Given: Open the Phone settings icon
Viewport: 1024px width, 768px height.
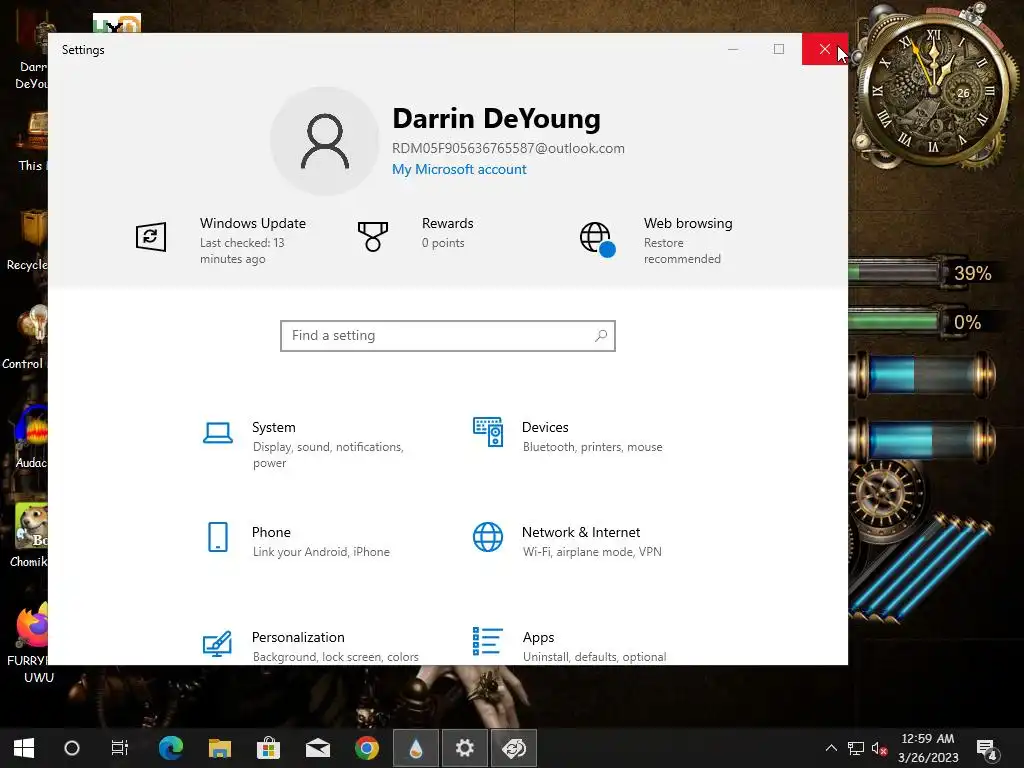Looking at the screenshot, I should [217, 537].
